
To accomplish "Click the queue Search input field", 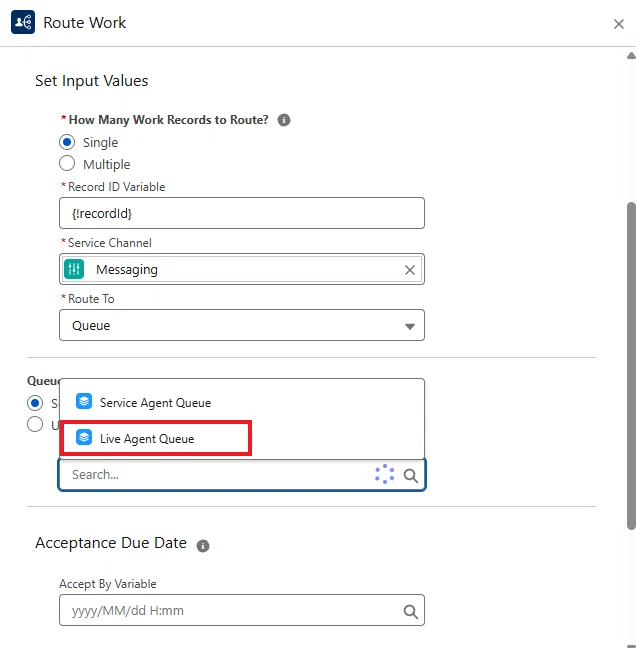I will click(242, 474).
